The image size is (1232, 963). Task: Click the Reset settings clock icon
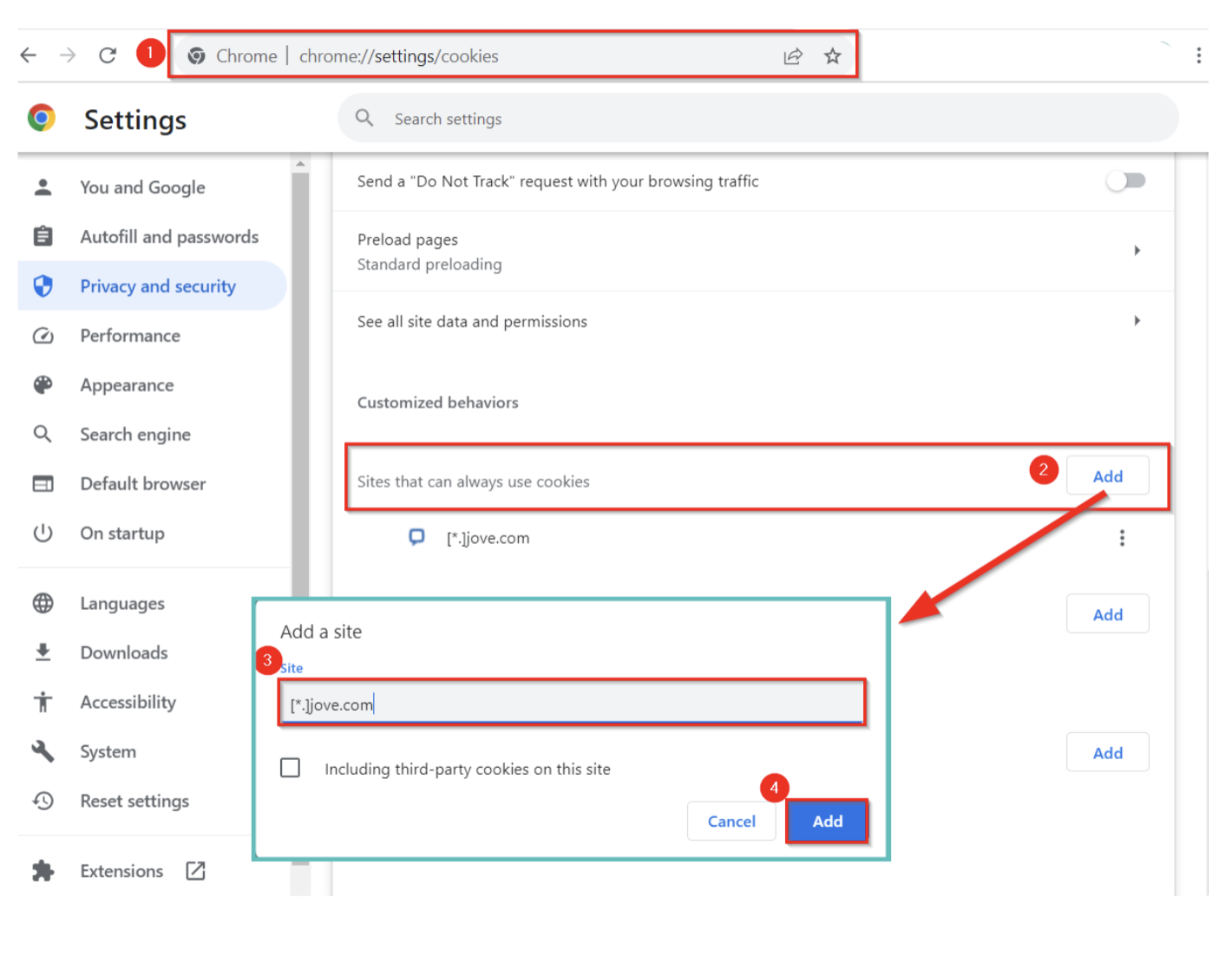click(43, 801)
